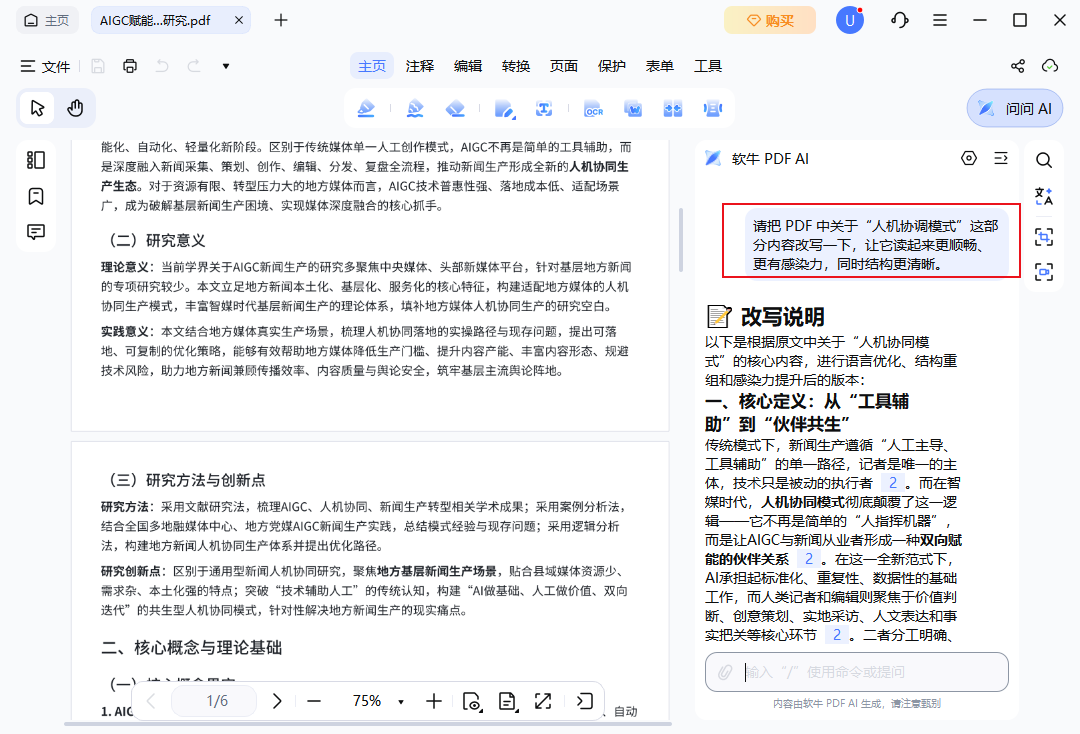Click the screen capture icon below screenshot tool

[x=1043, y=272]
